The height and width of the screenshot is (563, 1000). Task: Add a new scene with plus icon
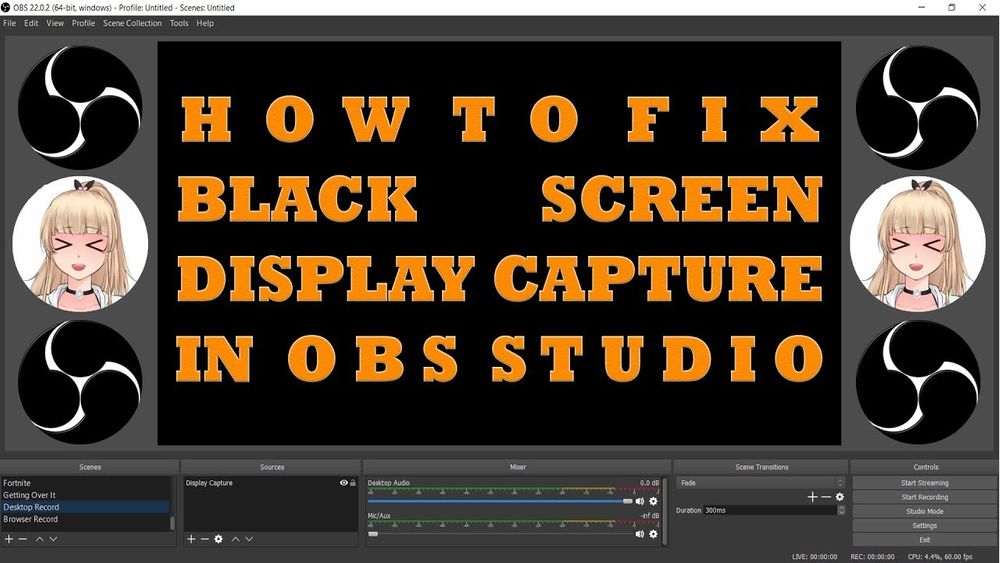9,539
